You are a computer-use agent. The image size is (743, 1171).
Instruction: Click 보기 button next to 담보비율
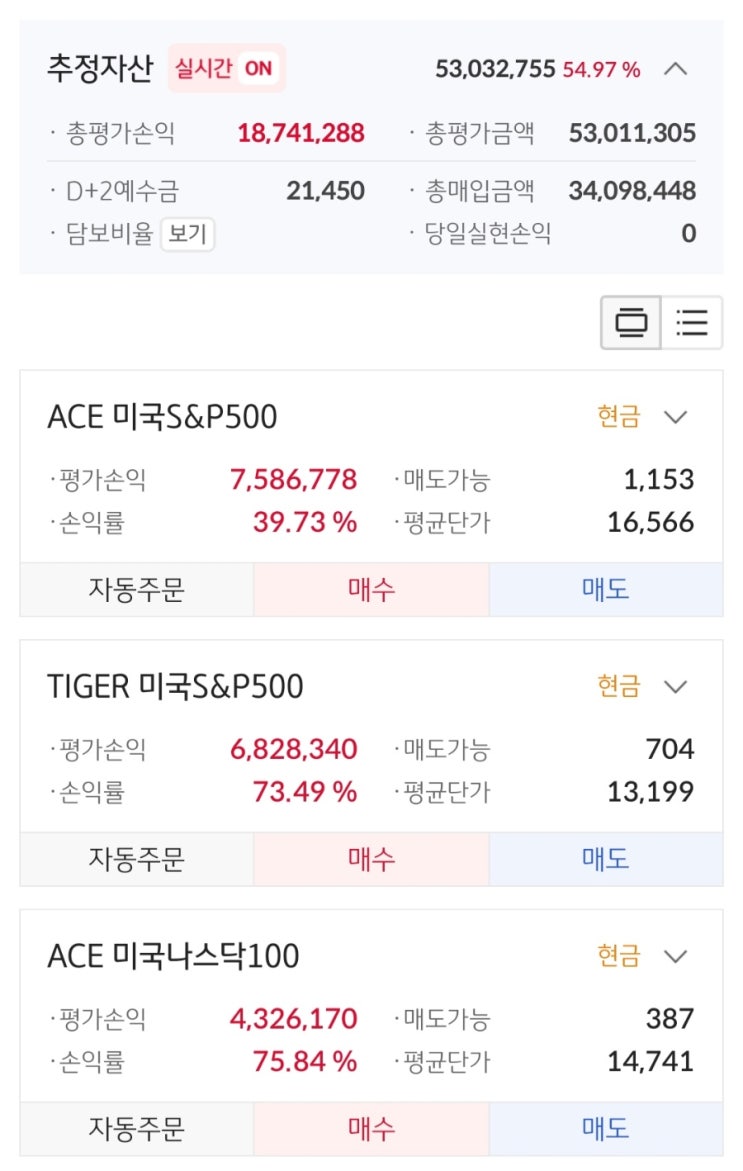tap(187, 234)
